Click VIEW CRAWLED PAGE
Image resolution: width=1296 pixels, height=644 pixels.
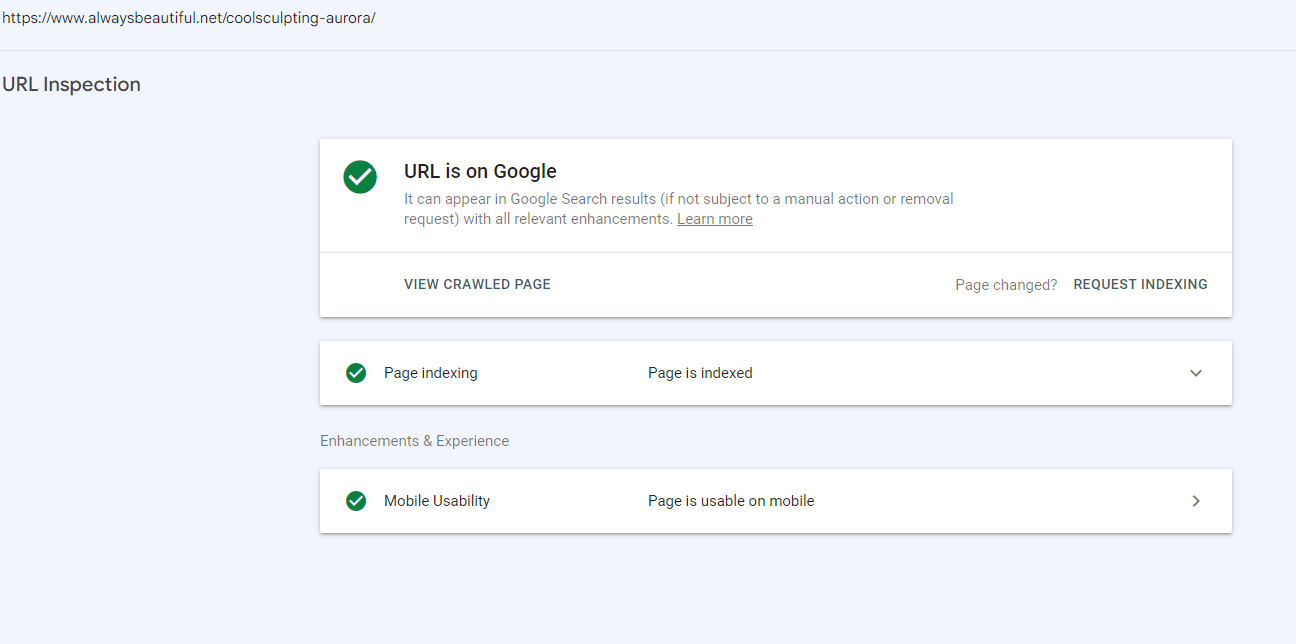[477, 284]
